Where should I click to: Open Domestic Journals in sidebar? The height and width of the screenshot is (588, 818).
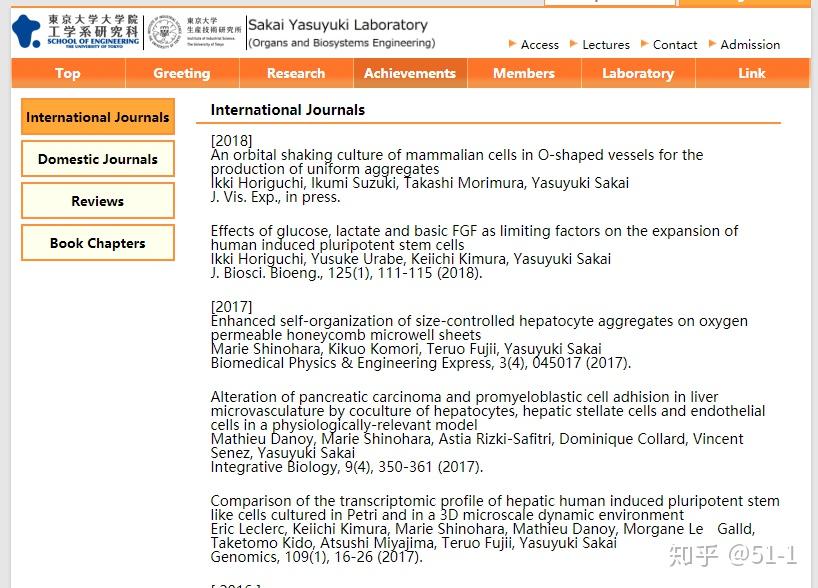click(98, 159)
